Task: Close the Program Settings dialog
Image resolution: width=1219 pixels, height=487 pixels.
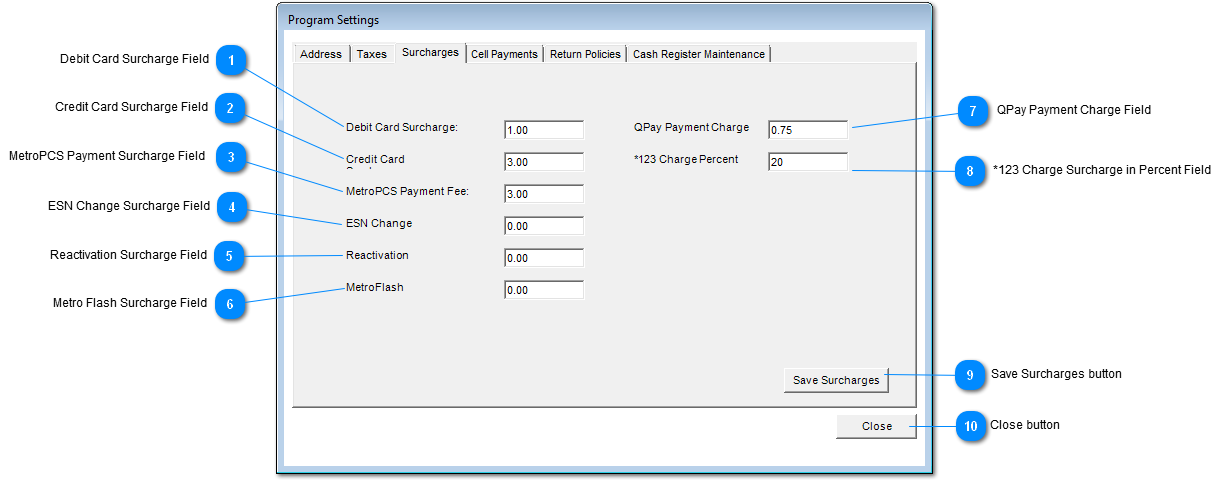Action: [877, 426]
